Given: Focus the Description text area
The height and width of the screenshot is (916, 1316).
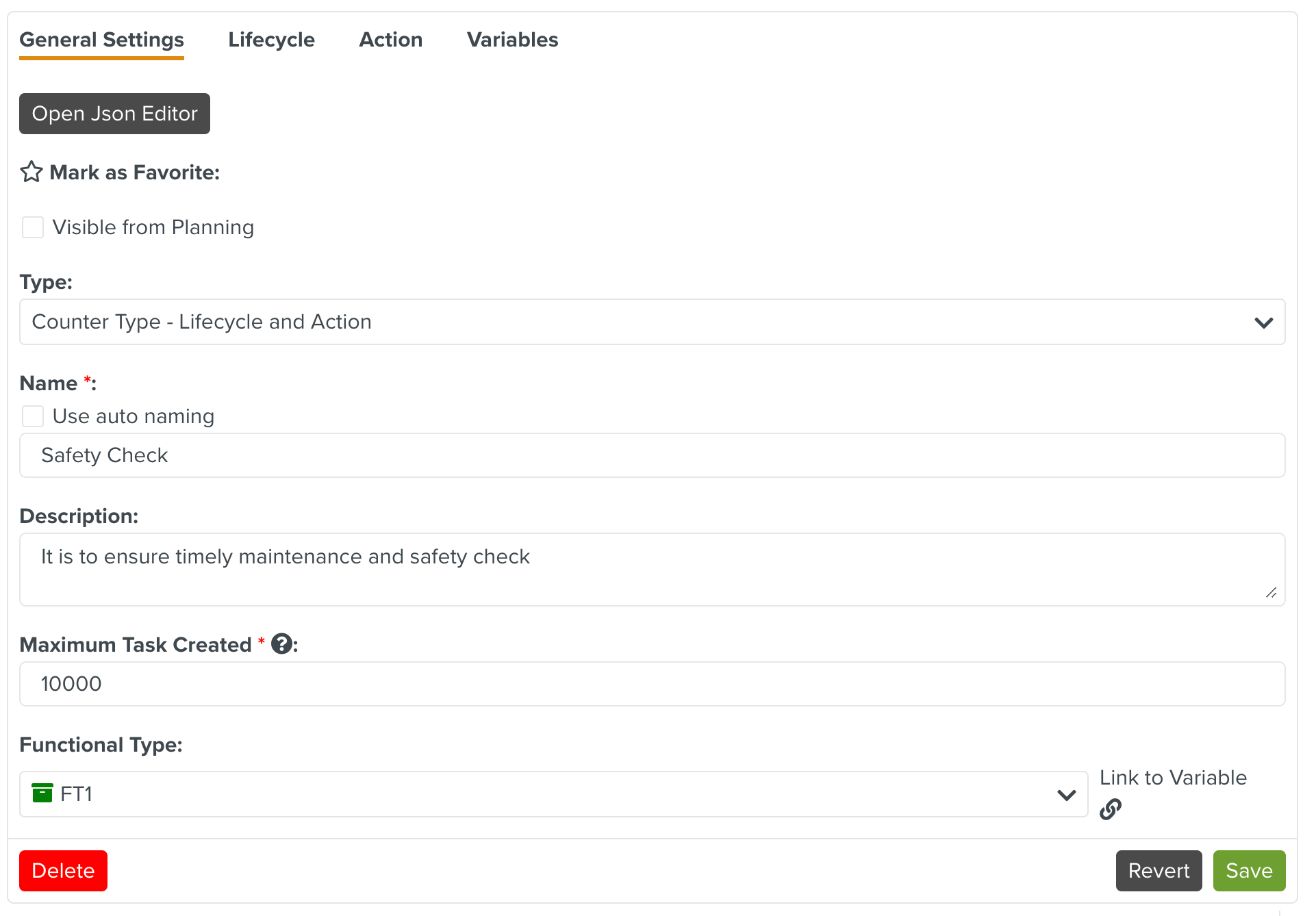Looking at the screenshot, I should coord(650,570).
